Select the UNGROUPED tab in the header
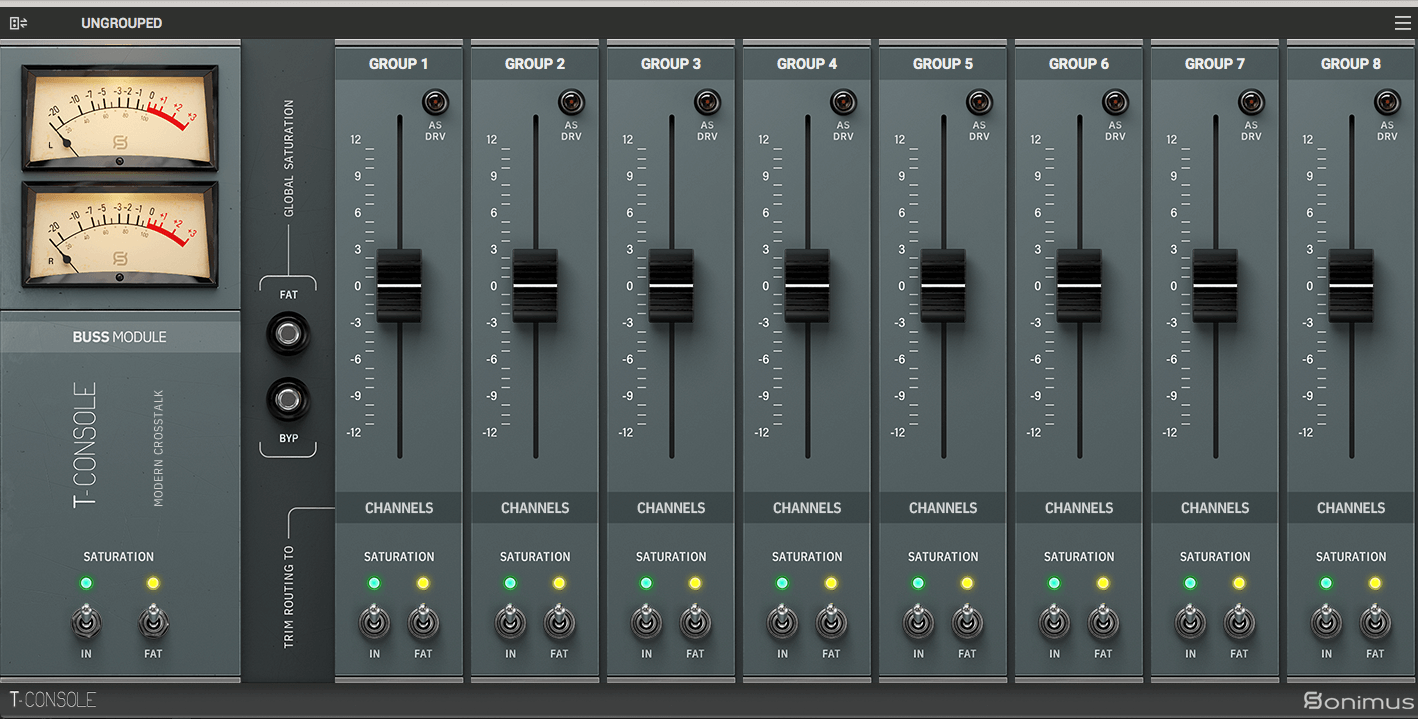 click(x=121, y=21)
